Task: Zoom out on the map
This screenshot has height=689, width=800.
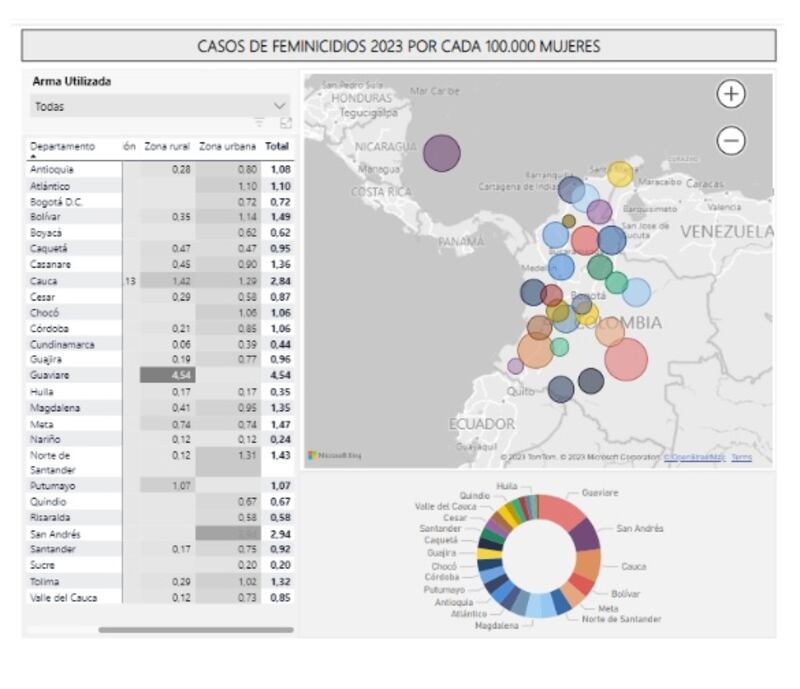Action: click(x=732, y=141)
